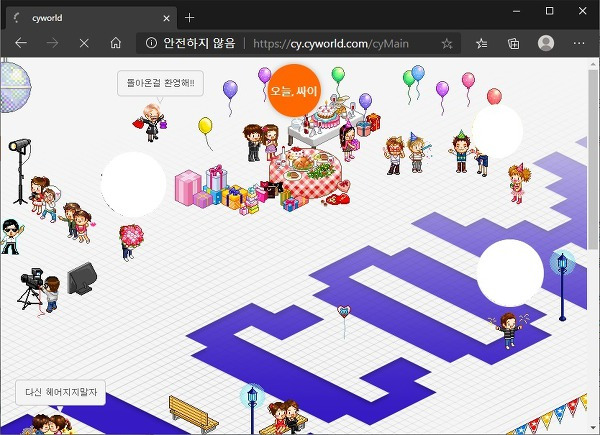
Task: Click the girl in the pink dress by the gifts table
Action: tap(348, 141)
